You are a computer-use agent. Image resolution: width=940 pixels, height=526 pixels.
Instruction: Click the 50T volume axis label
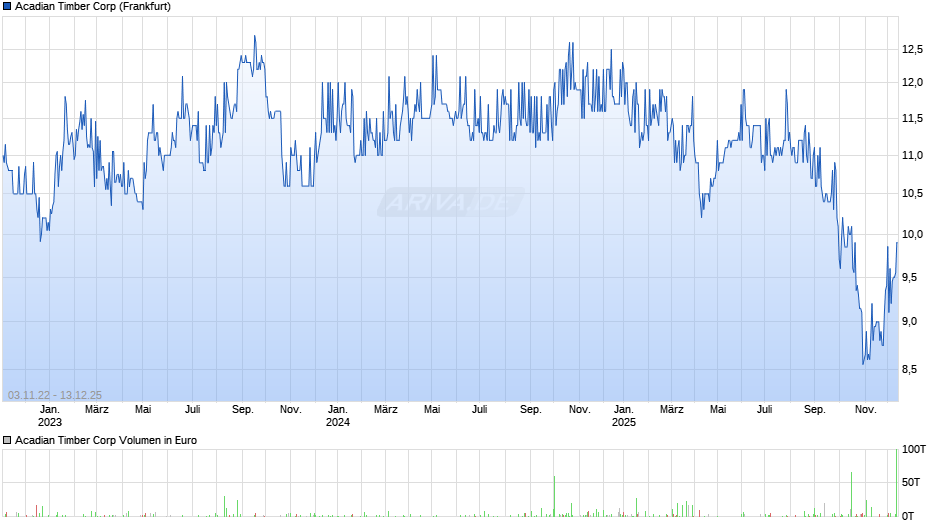click(x=911, y=482)
